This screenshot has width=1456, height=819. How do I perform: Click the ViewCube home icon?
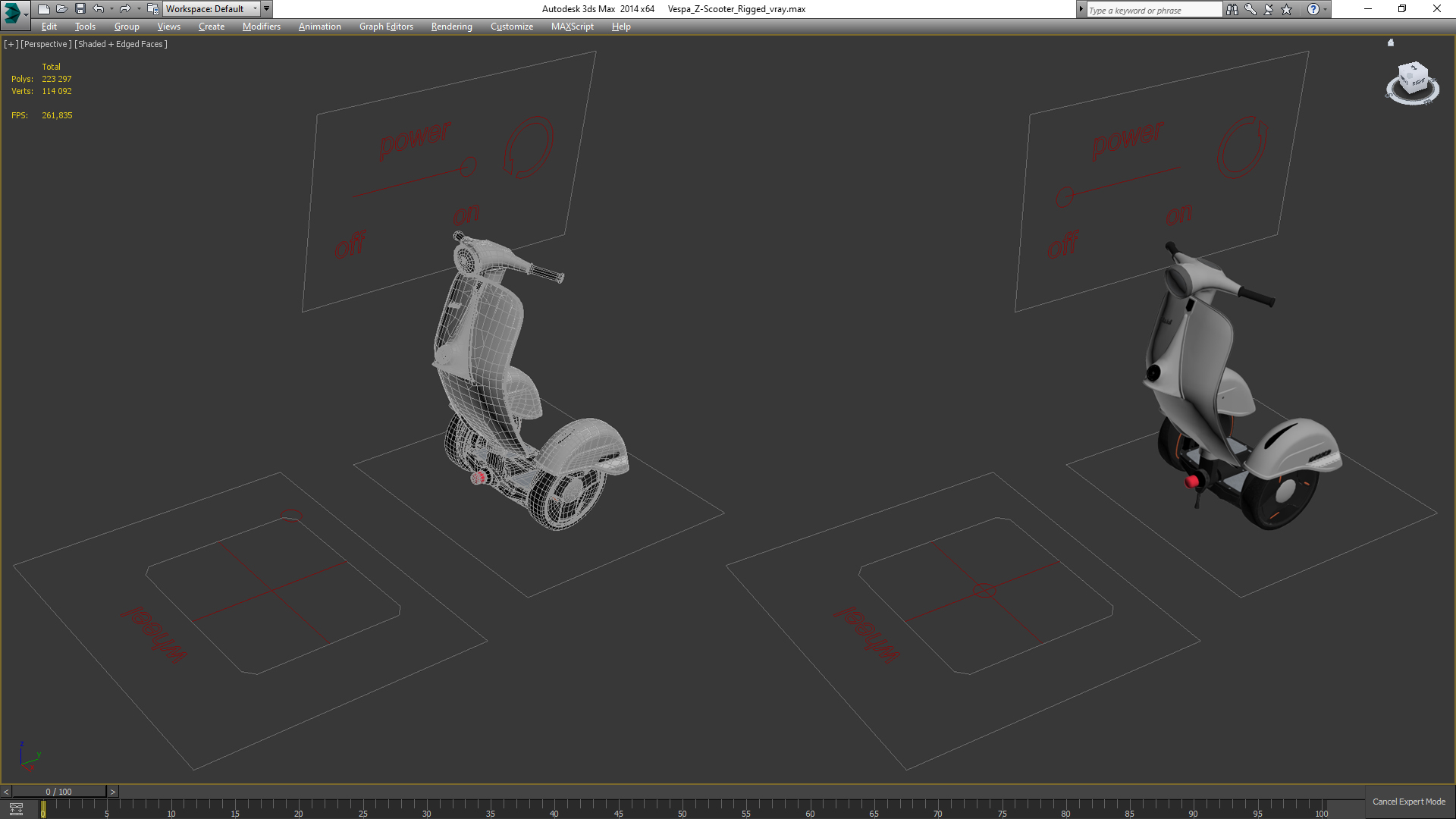point(1391,42)
